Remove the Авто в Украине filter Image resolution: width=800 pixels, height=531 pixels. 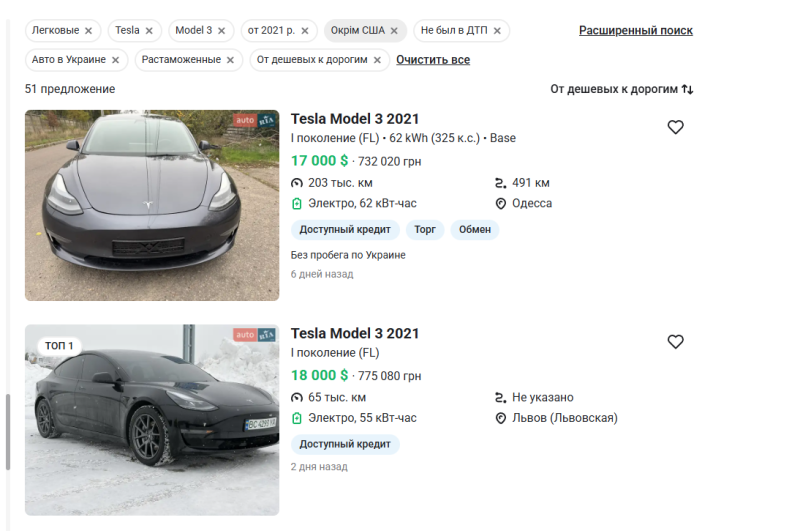(115, 60)
